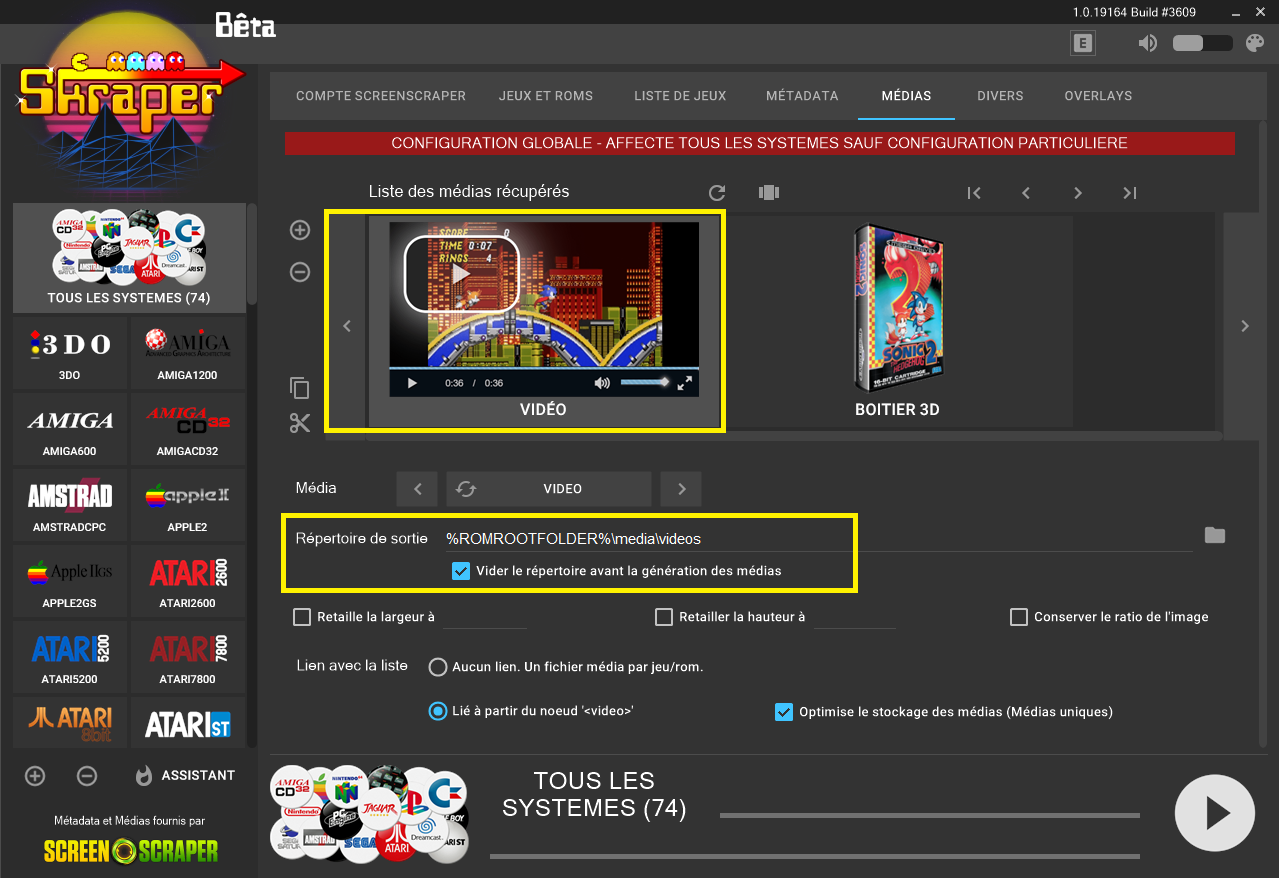The image size is (1279, 878).
Task: Enable 'Retaille la largeur à' checkbox
Action: click(x=302, y=617)
